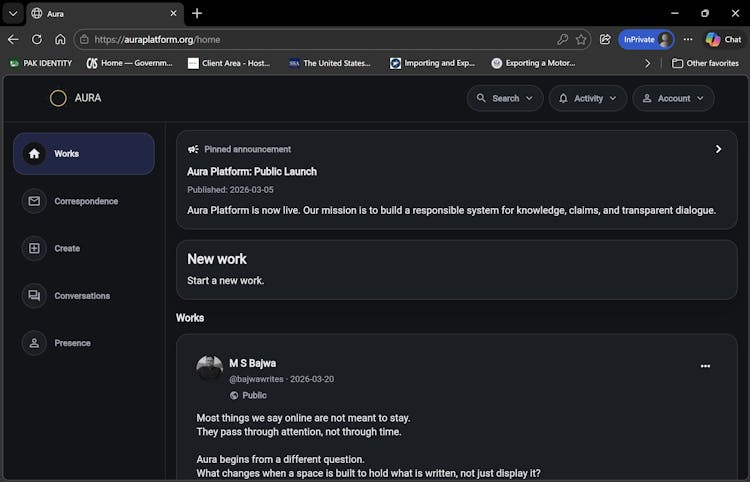Screen dimensions: 750x482
Task: Open the Other favorites folder
Action: pyautogui.click(x=705, y=63)
